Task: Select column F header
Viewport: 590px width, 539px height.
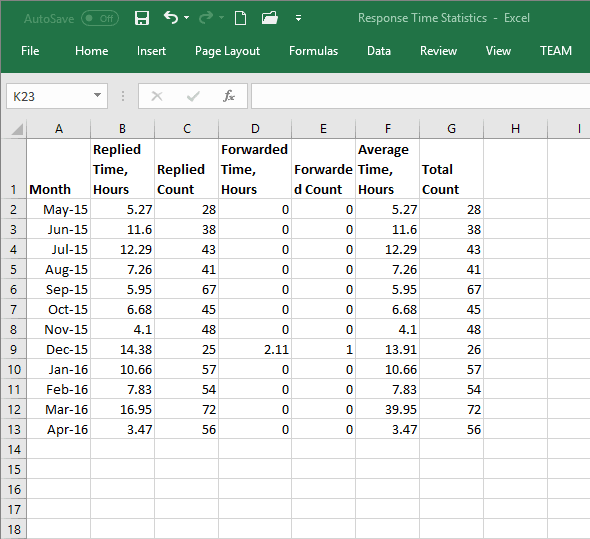Action: pos(388,129)
